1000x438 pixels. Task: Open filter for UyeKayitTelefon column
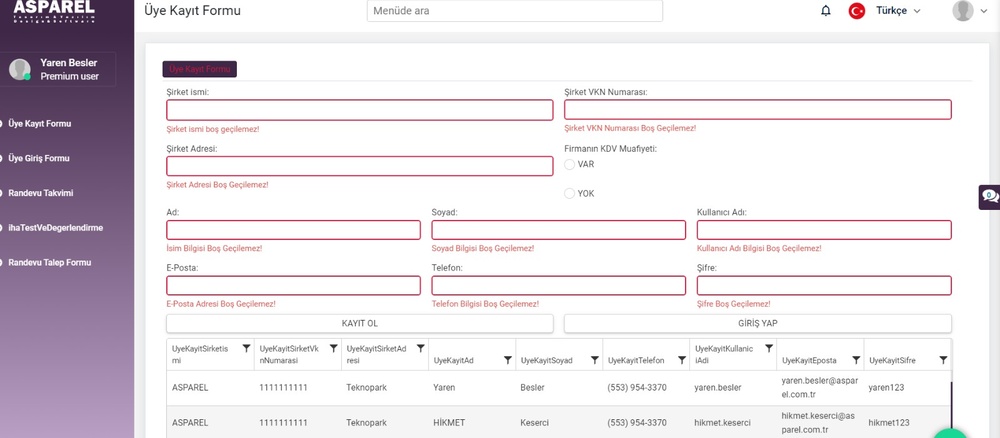pyautogui.click(x=682, y=360)
